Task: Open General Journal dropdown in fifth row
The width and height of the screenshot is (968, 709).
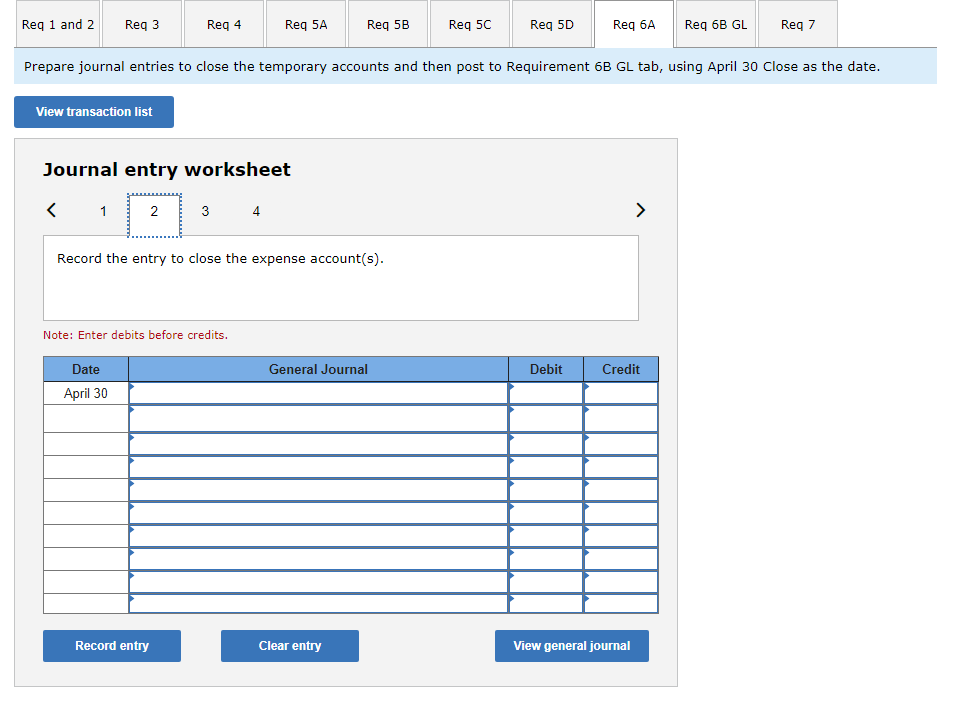Action: (x=319, y=490)
